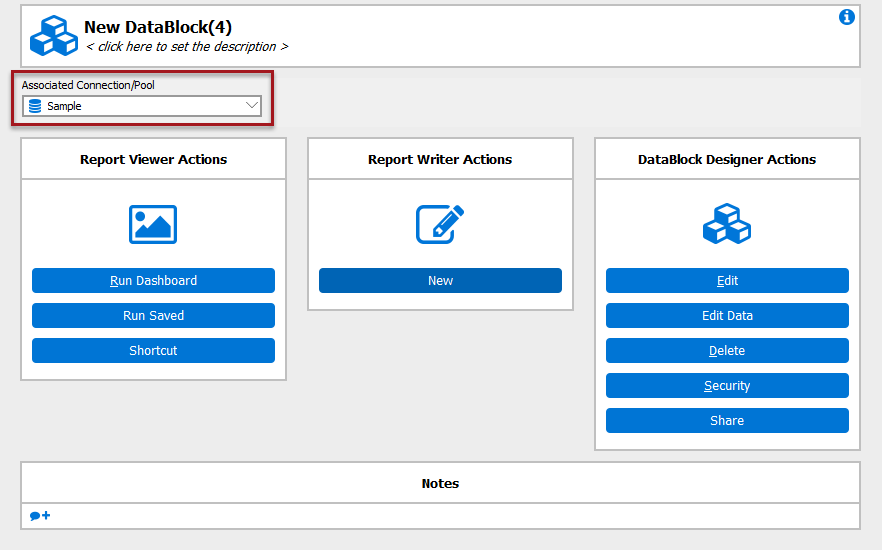Click the DataBlock Designer Actions header
Screen dimensions: 882x550
point(727,160)
